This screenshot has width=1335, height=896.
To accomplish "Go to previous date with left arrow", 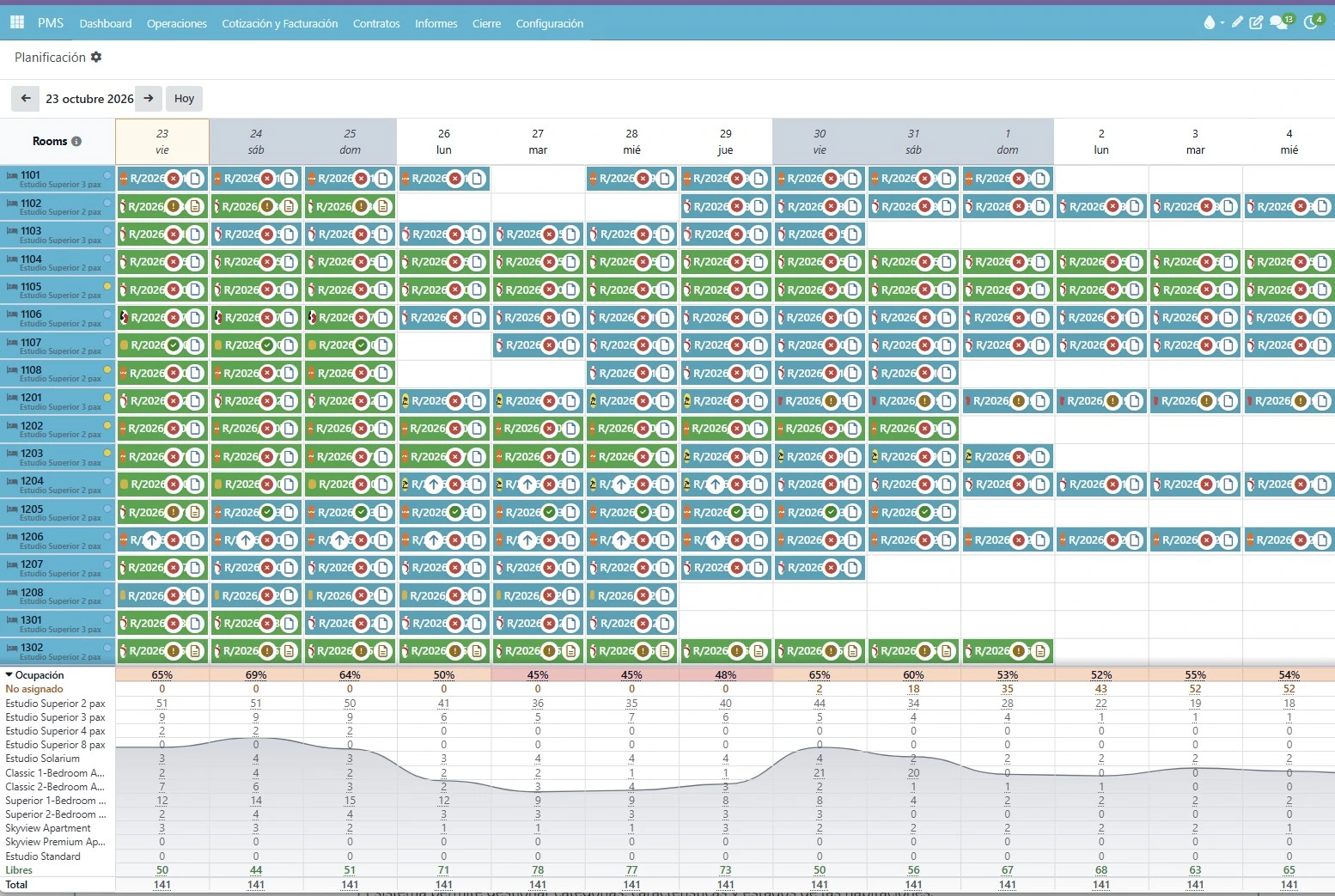I will point(26,99).
